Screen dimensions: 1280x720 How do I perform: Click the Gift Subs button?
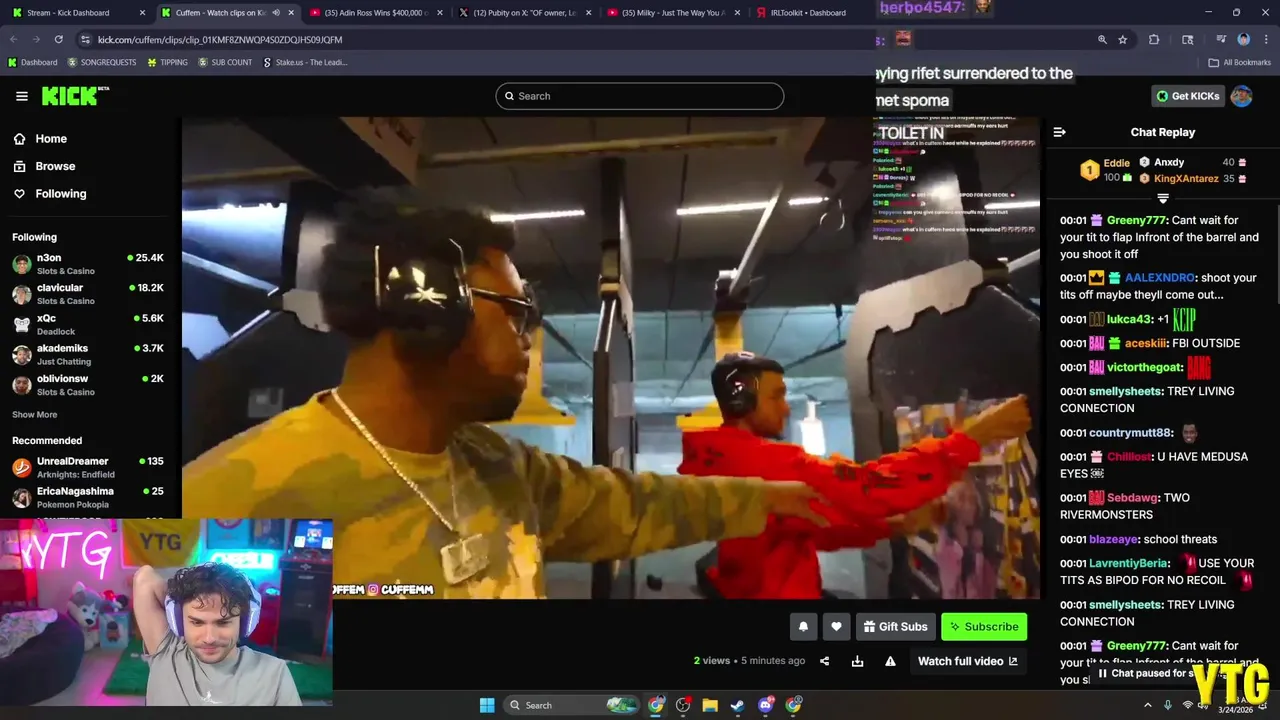coord(895,627)
